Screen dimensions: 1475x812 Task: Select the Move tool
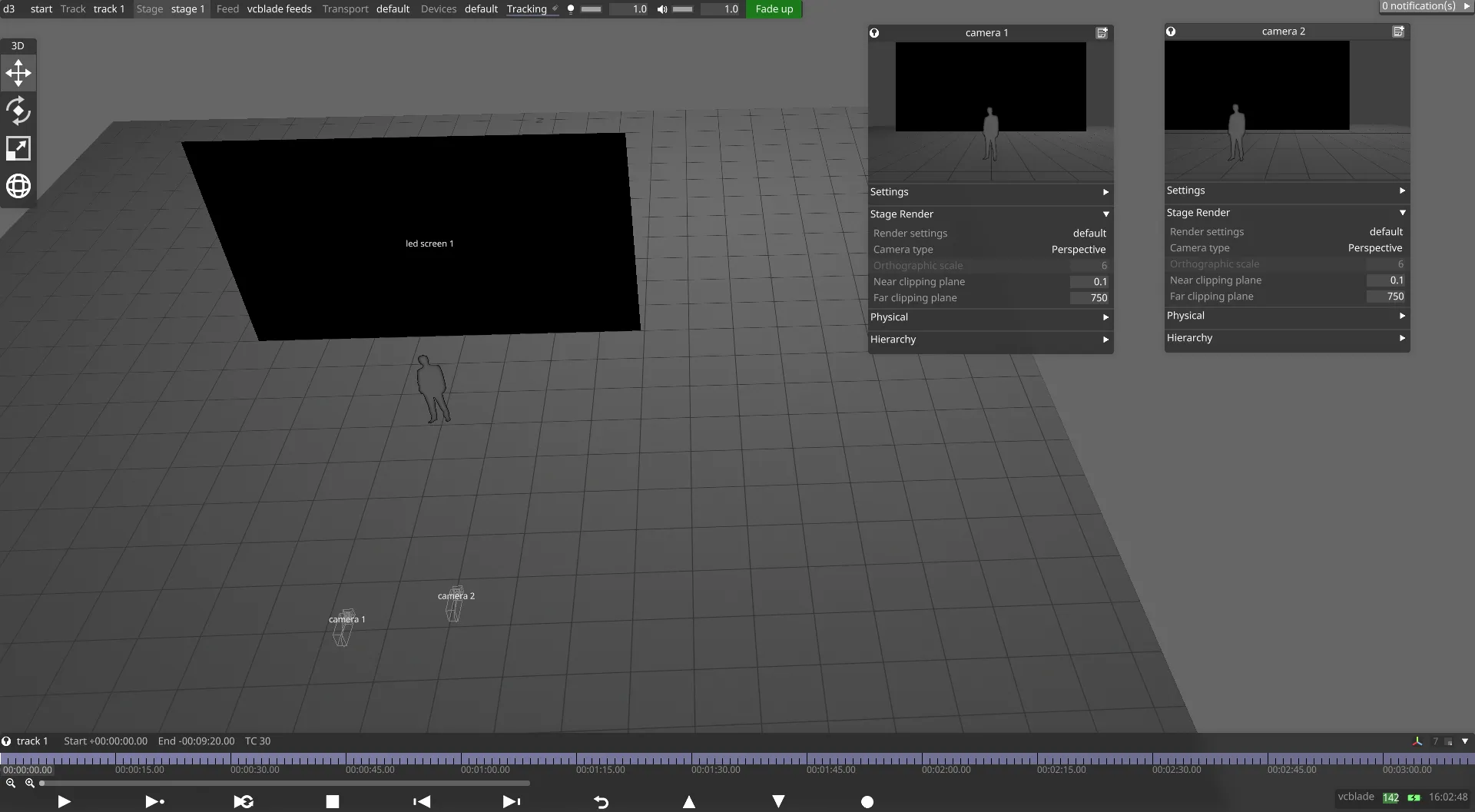[x=18, y=73]
